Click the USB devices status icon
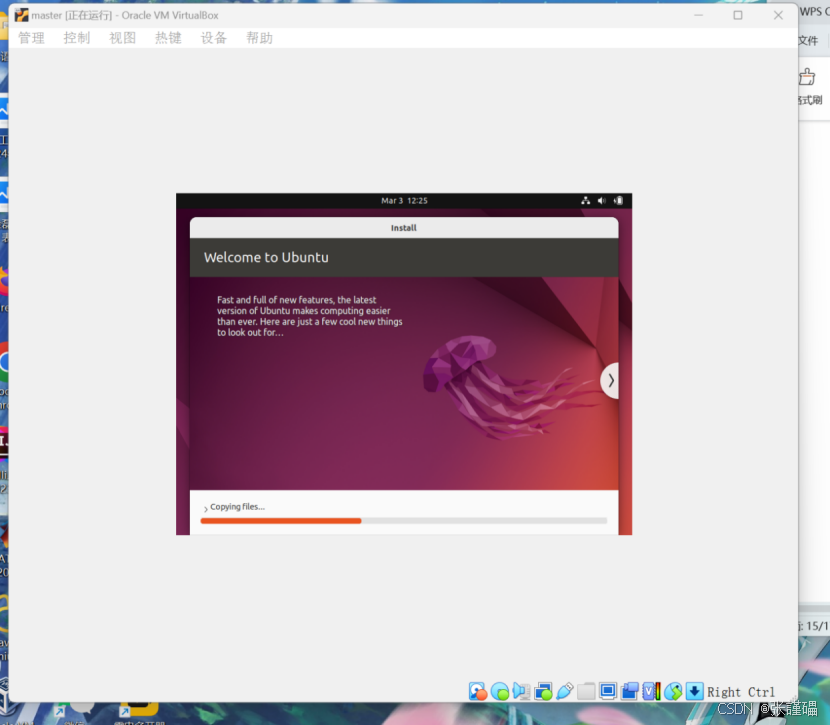Viewport: 830px width, 725px height. click(x=565, y=691)
